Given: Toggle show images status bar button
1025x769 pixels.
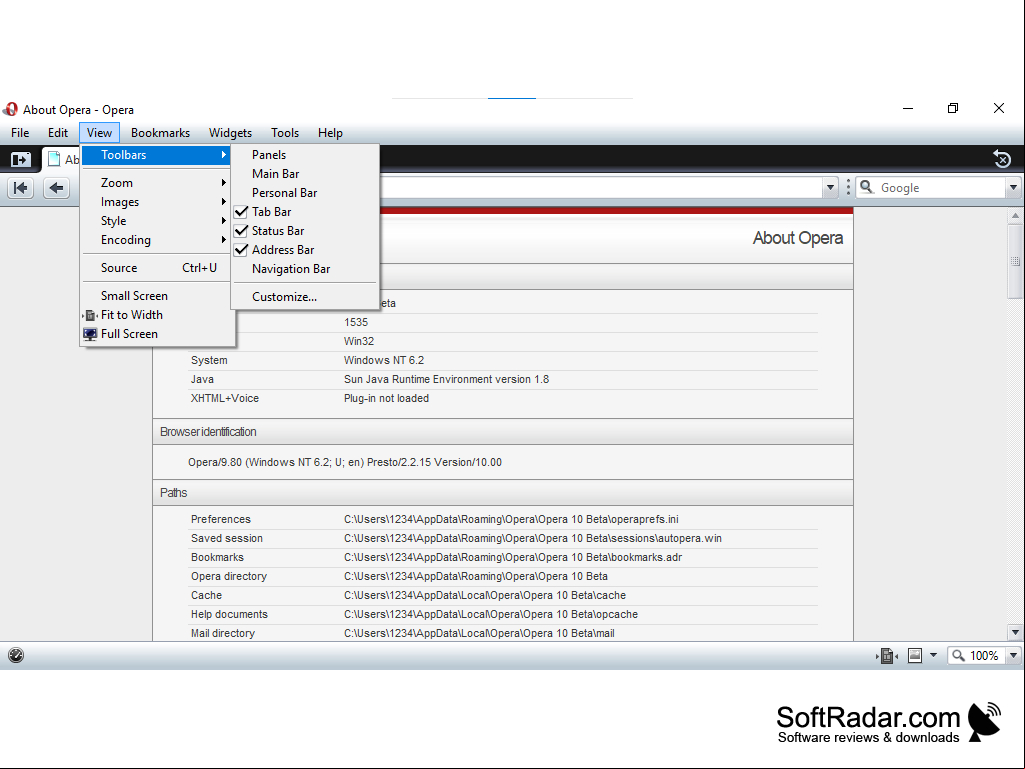Looking at the screenshot, I should coord(915,655).
